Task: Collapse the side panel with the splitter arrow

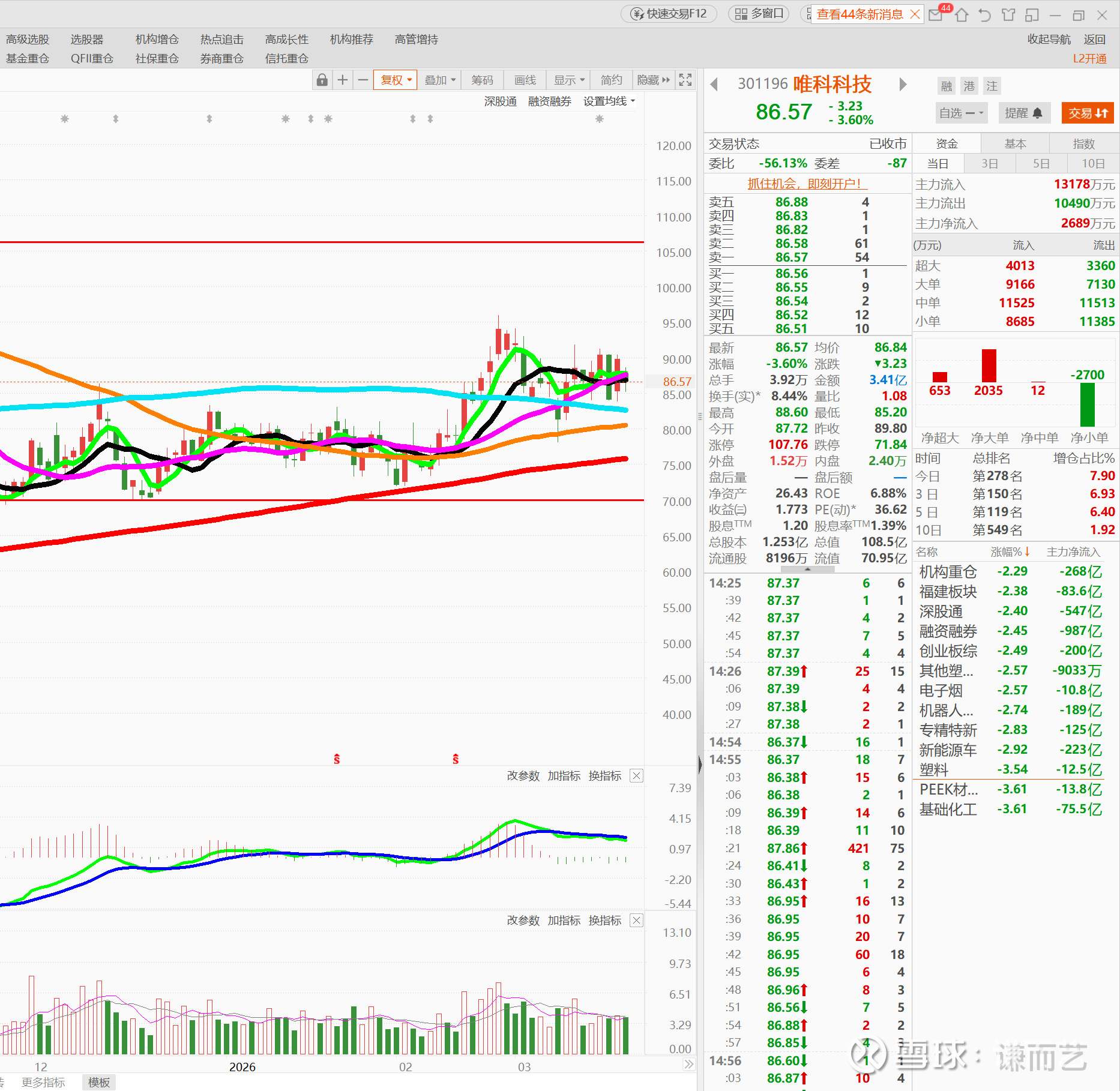Action: point(700,764)
